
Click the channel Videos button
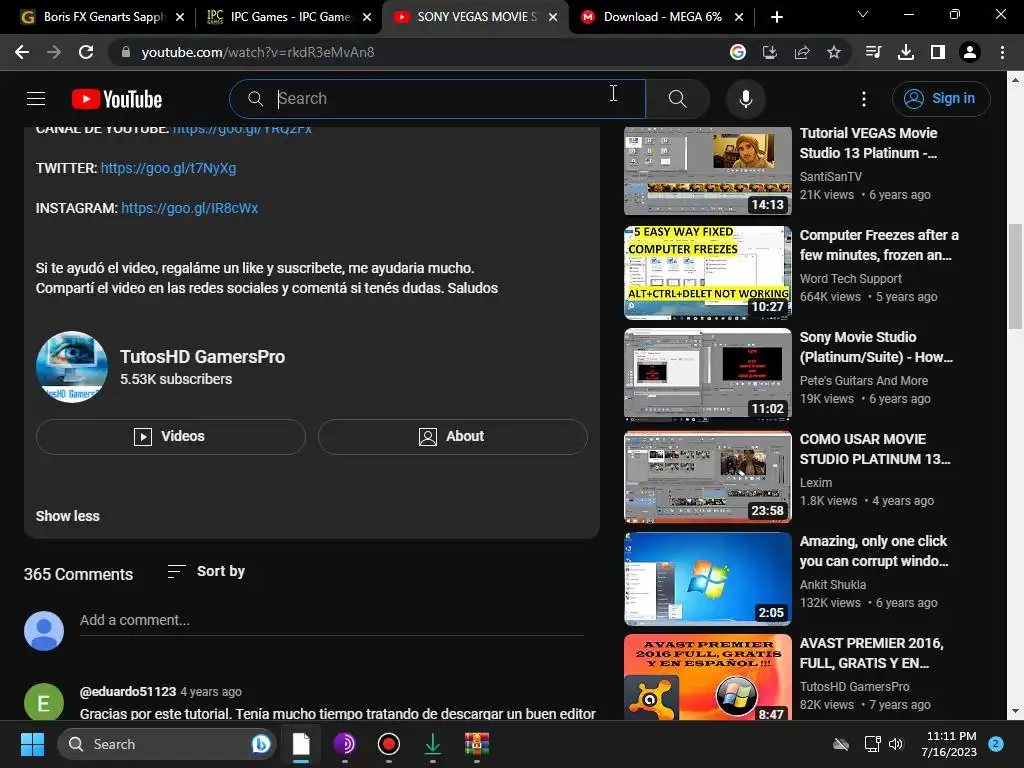click(x=171, y=436)
